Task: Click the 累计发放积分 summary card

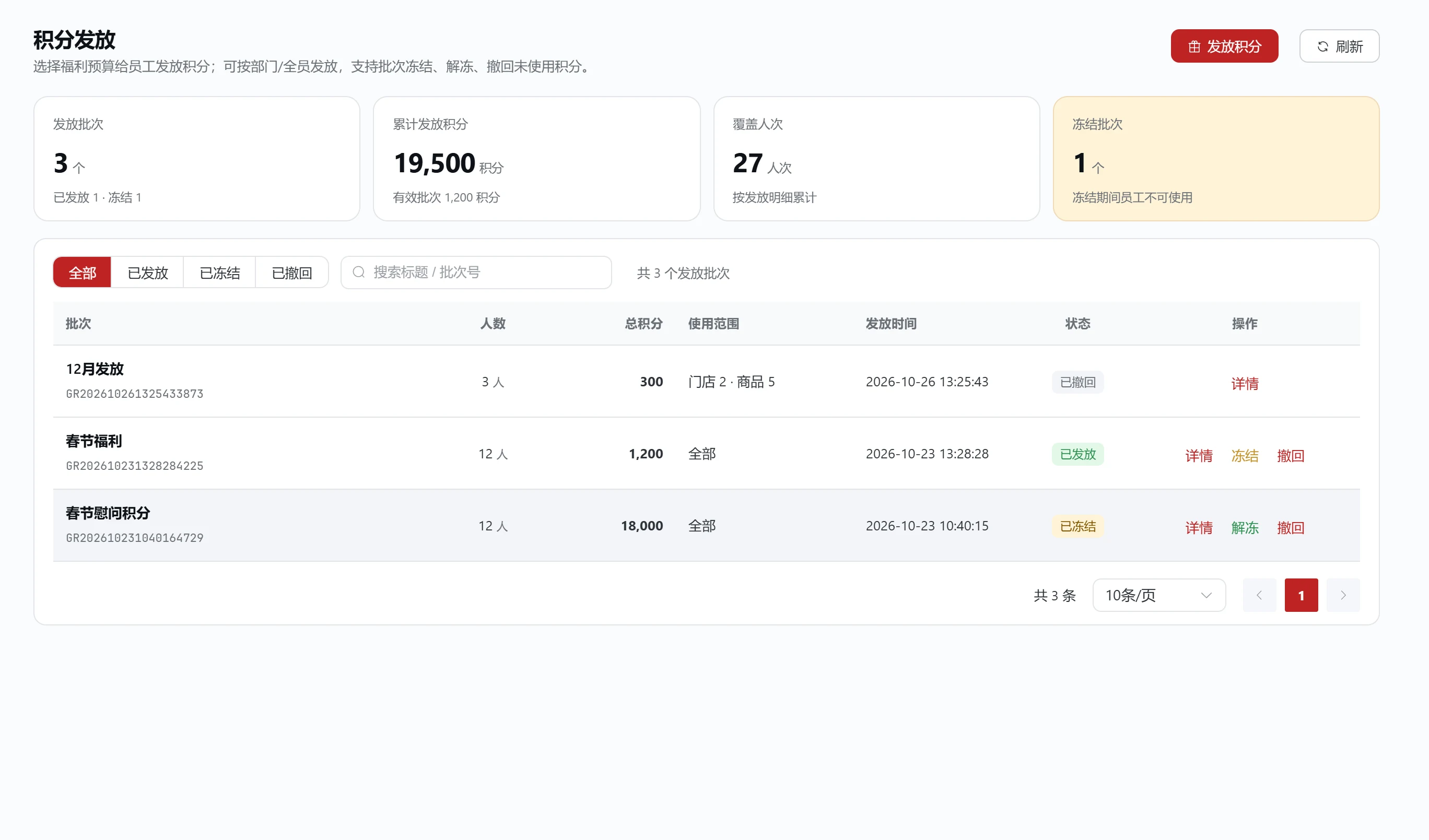Action: click(x=536, y=159)
